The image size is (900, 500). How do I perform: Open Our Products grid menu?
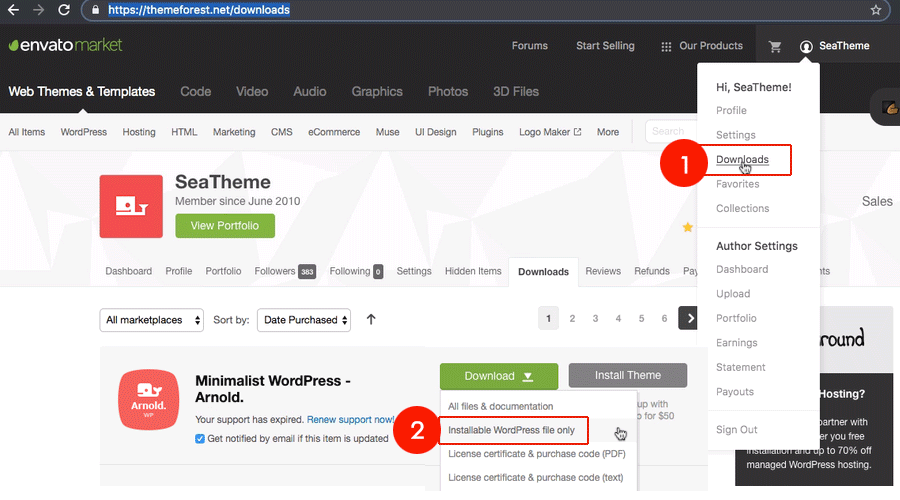point(702,46)
